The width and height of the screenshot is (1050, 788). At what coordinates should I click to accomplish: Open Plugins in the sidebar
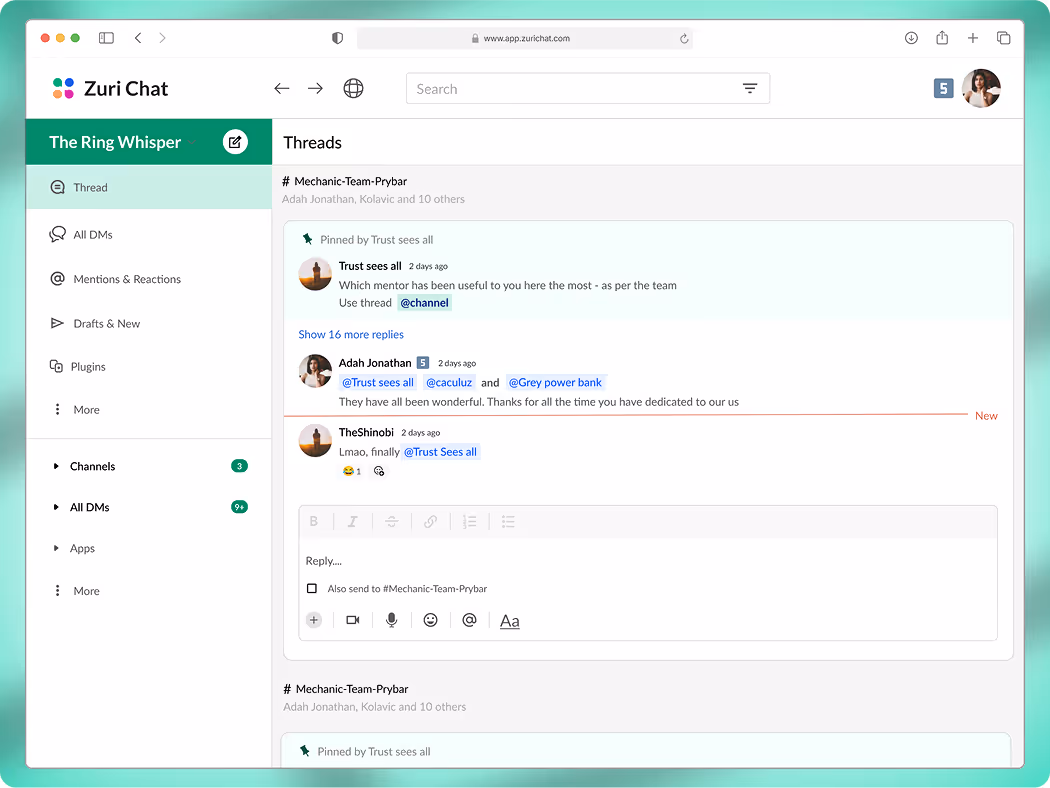pyautogui.click(x=78, y=367)
